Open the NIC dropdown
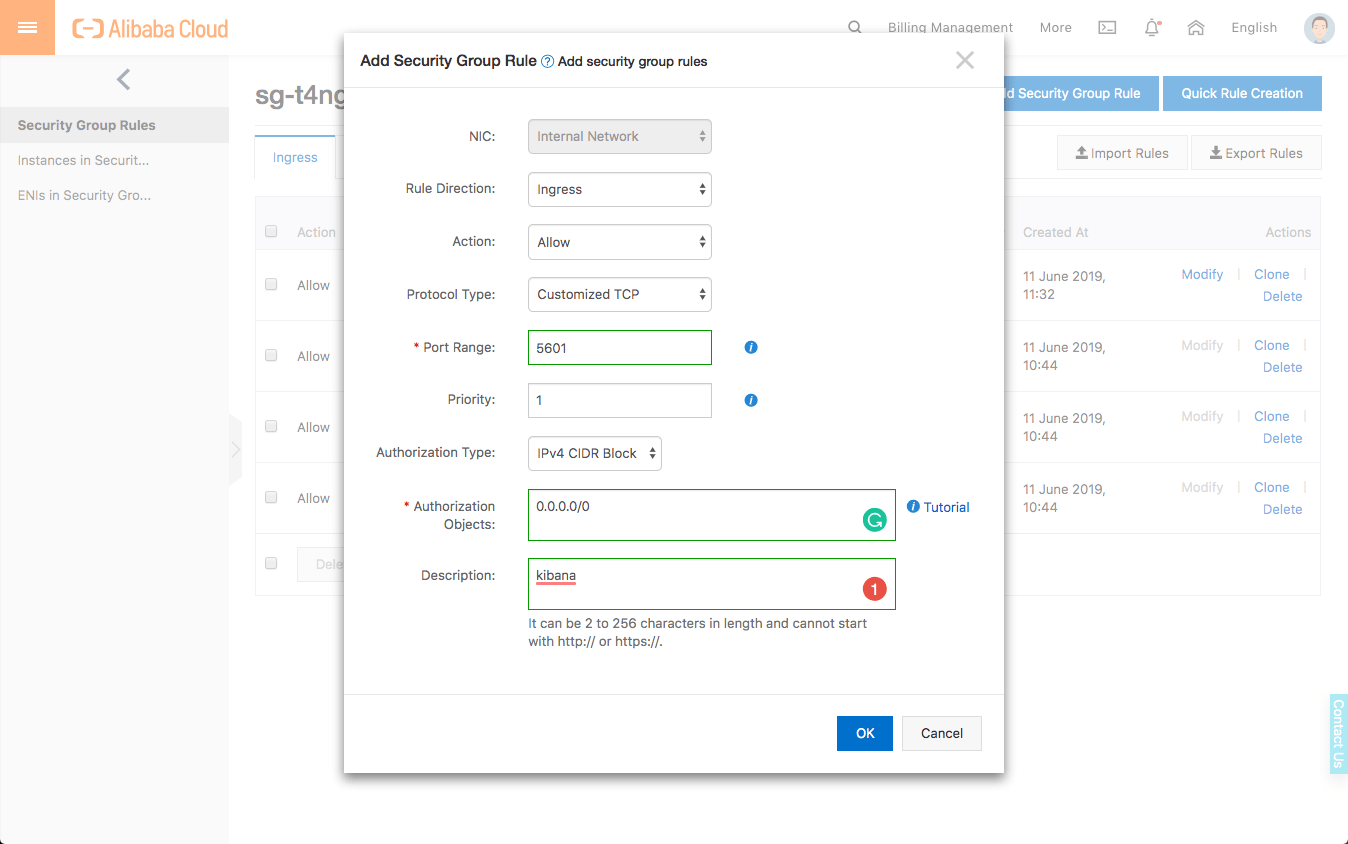Screen dimensions: 1348x844 (620, 137)
